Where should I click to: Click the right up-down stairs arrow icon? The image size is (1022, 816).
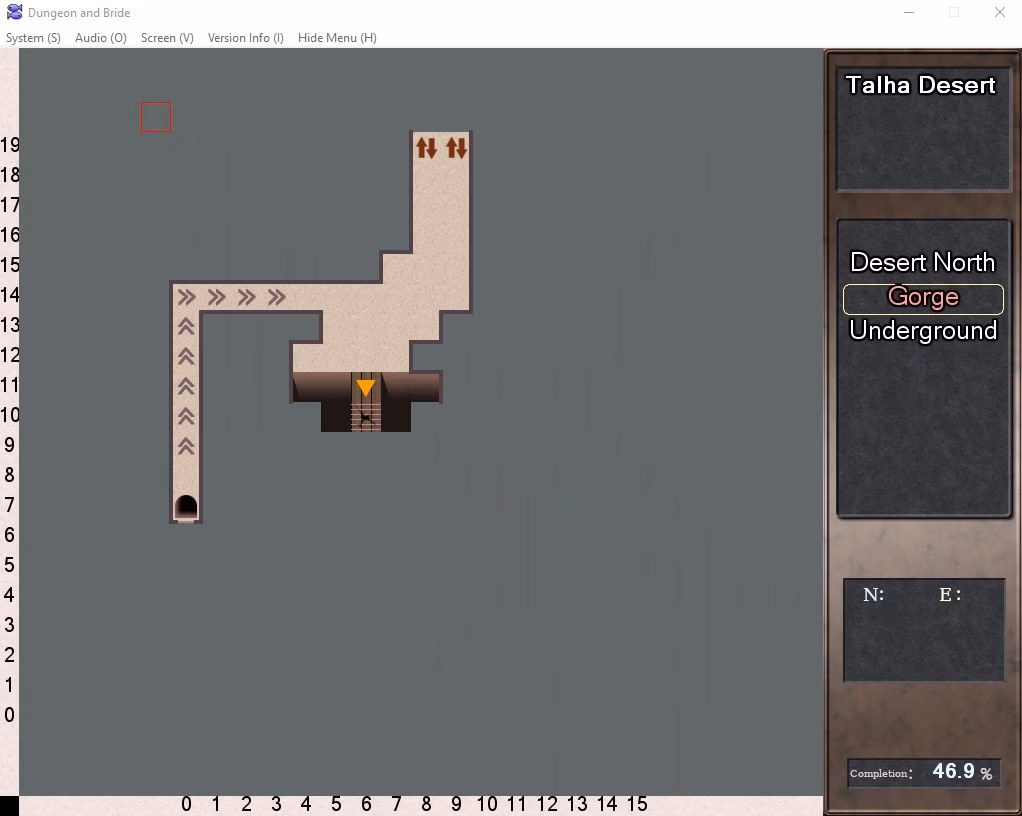457,148
